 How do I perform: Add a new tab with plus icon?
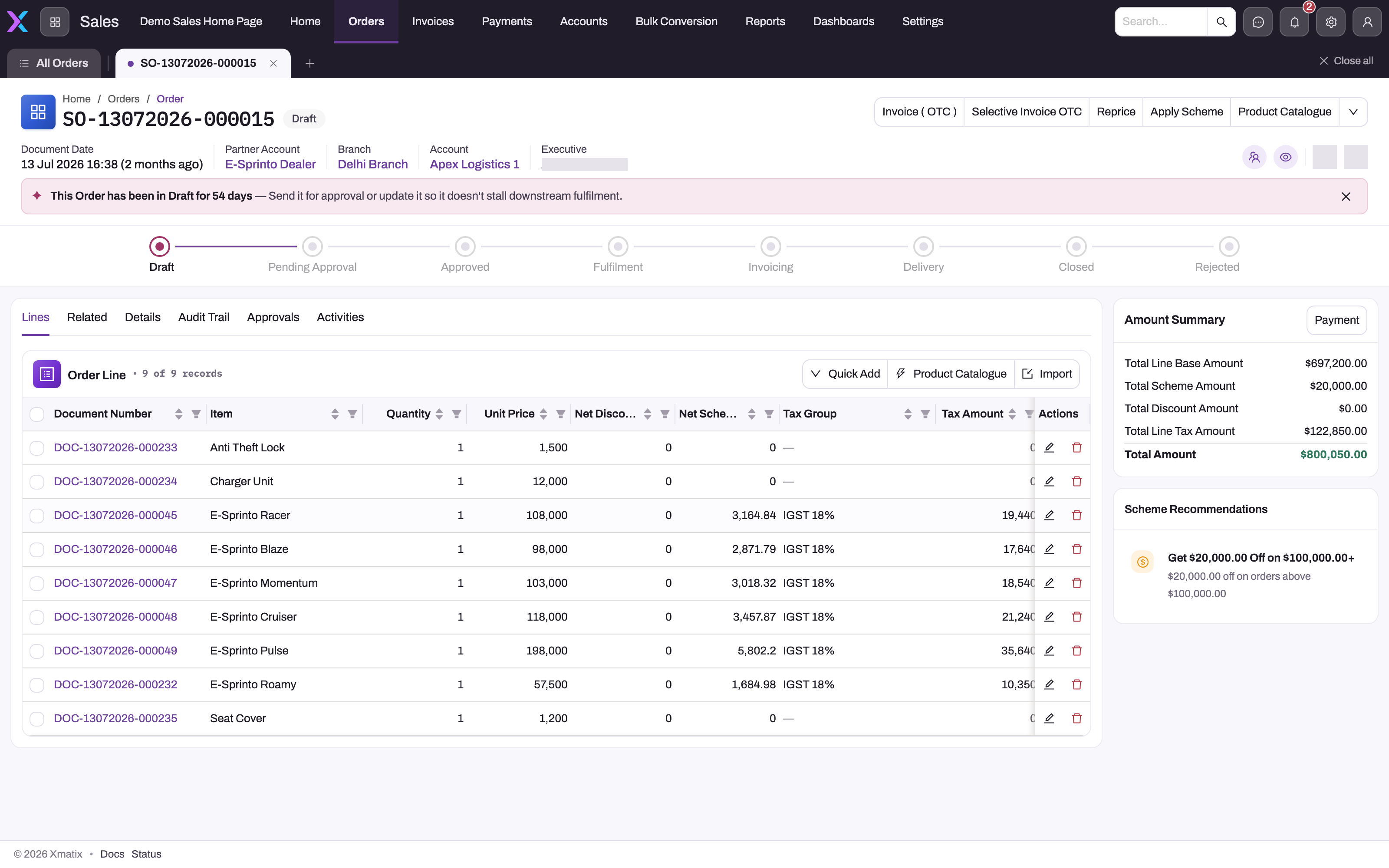(x=309, y=63)
